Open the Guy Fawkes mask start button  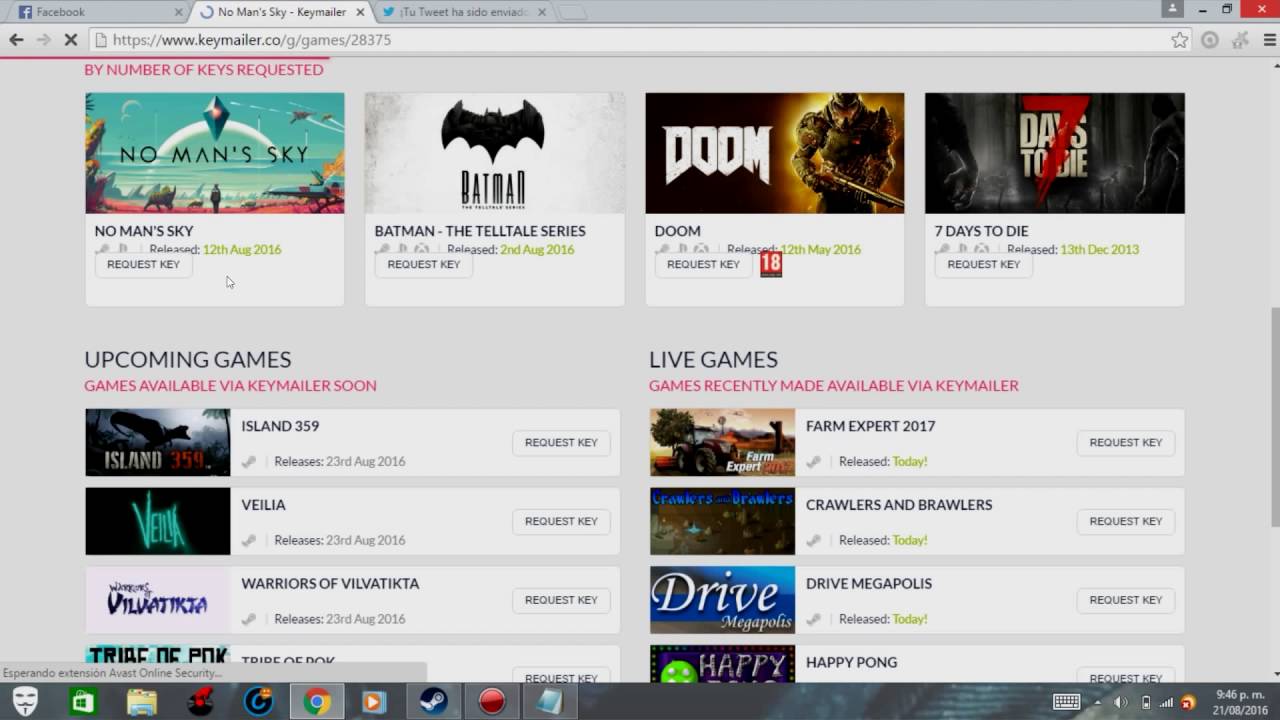pyautogui.click(x=25, y=702)
